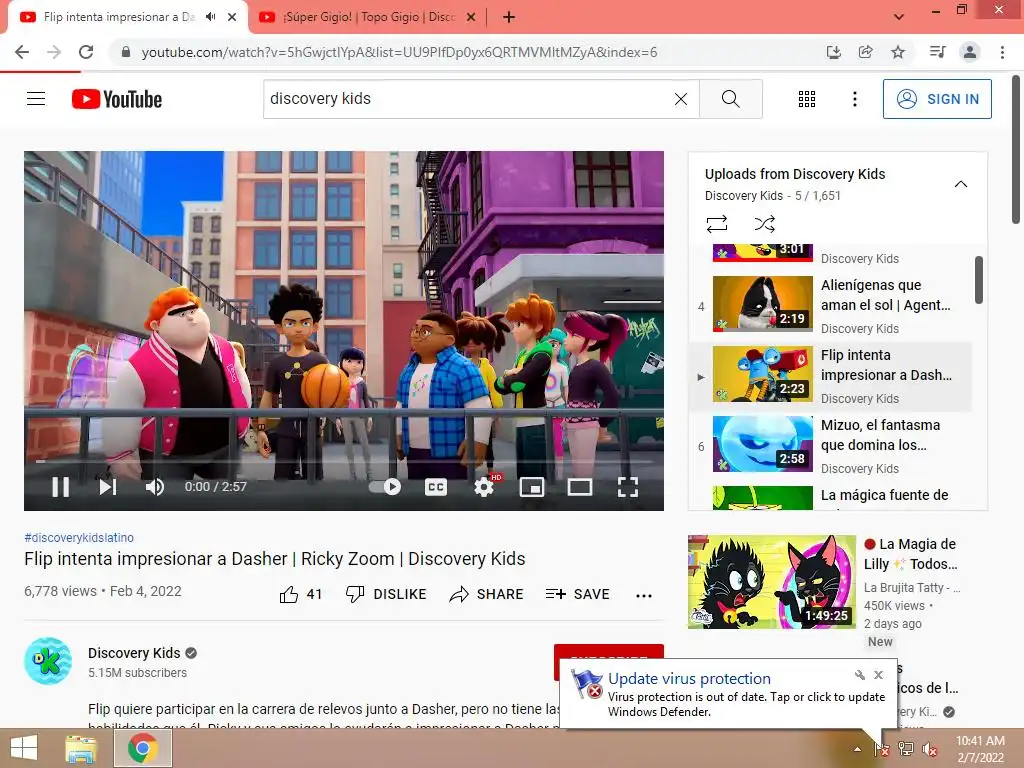1024x768 pixels.
Task: Open the player settings gear
Action: click(x=484, y=487)
